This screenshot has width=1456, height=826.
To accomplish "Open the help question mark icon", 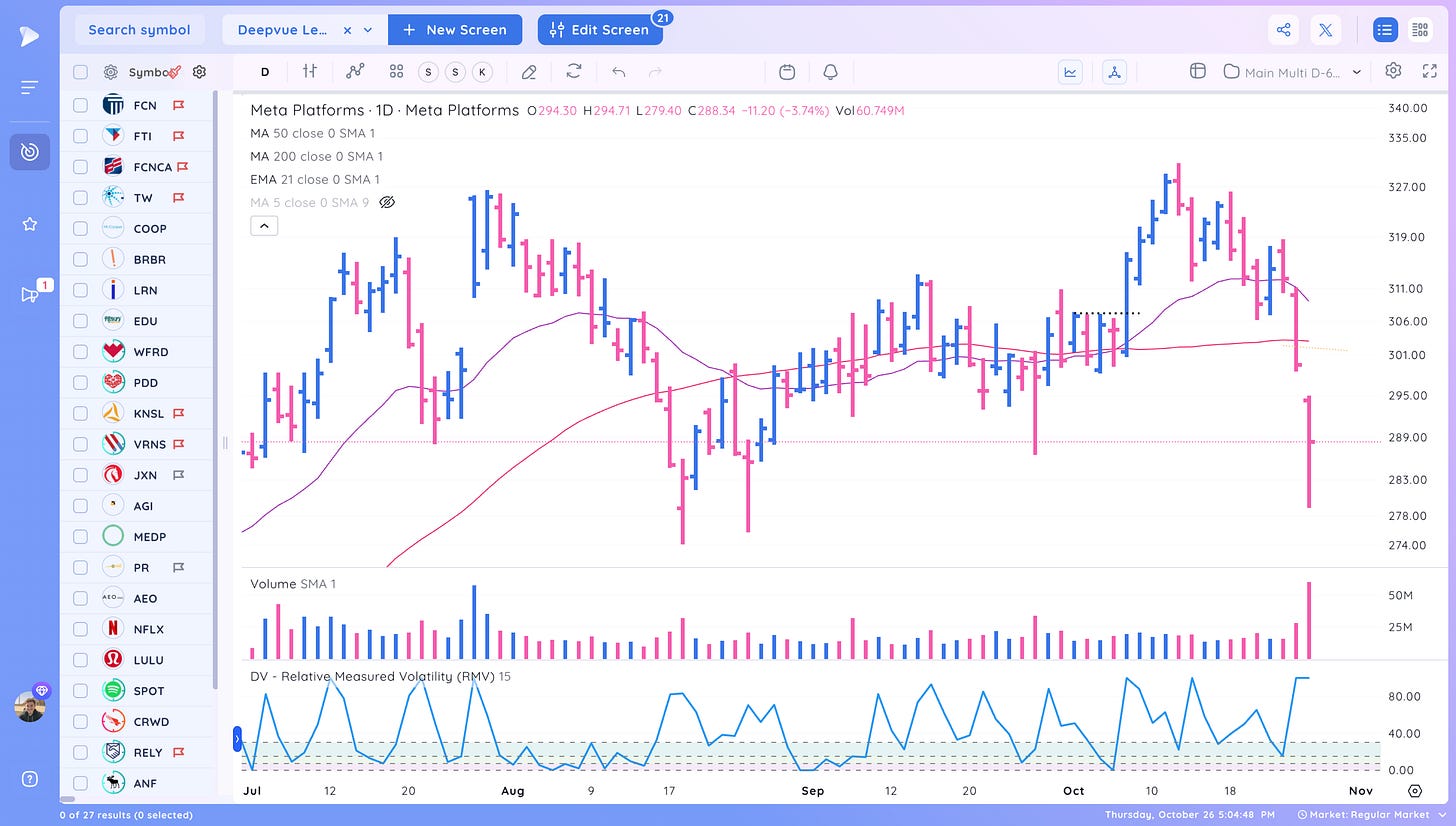I will pyautogui.click(x=29, y=779).
